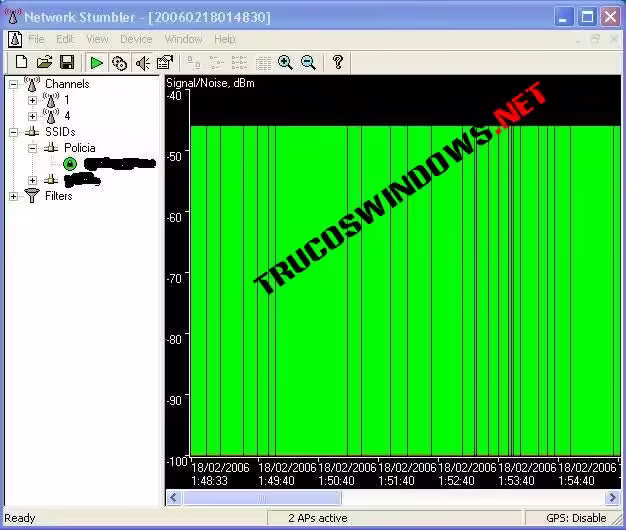Viewport: 626px width, 530px height.
Task: Click the Network Stumbler title bar icon
Action: click(x=12, y=16)
